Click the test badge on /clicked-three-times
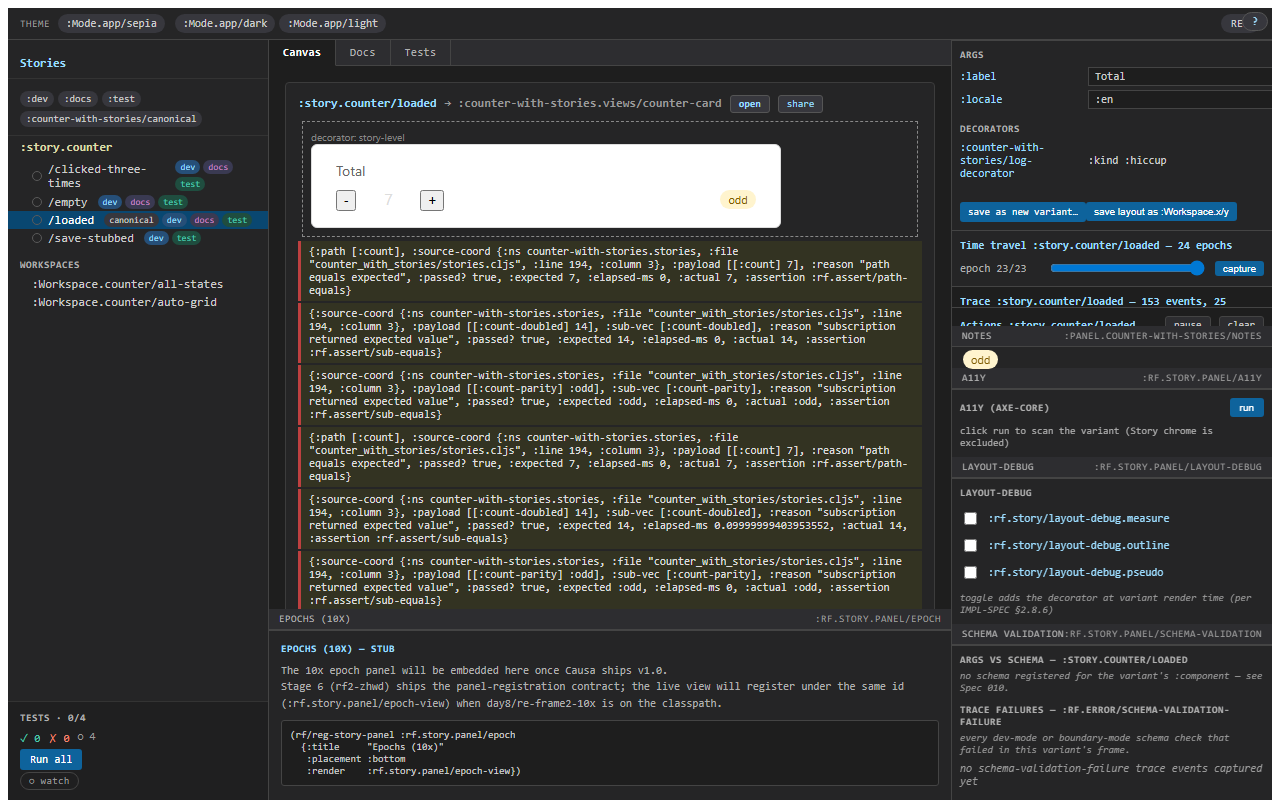Viewport: 1280px width, 800px height. pos(190,184)
